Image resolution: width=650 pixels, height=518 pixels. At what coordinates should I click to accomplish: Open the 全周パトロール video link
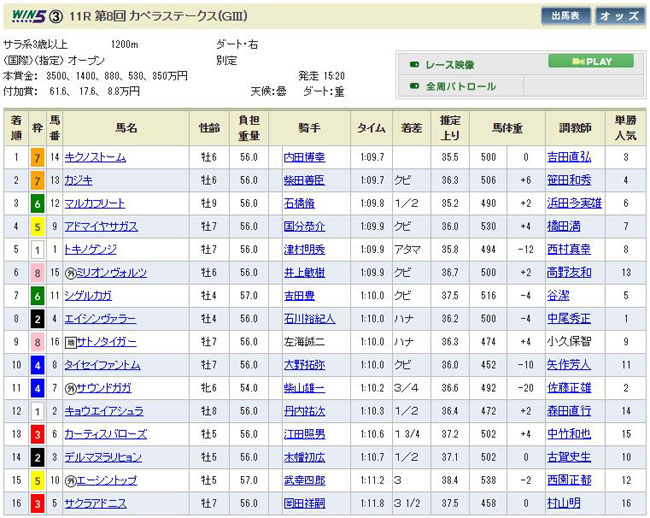(461, 87)
